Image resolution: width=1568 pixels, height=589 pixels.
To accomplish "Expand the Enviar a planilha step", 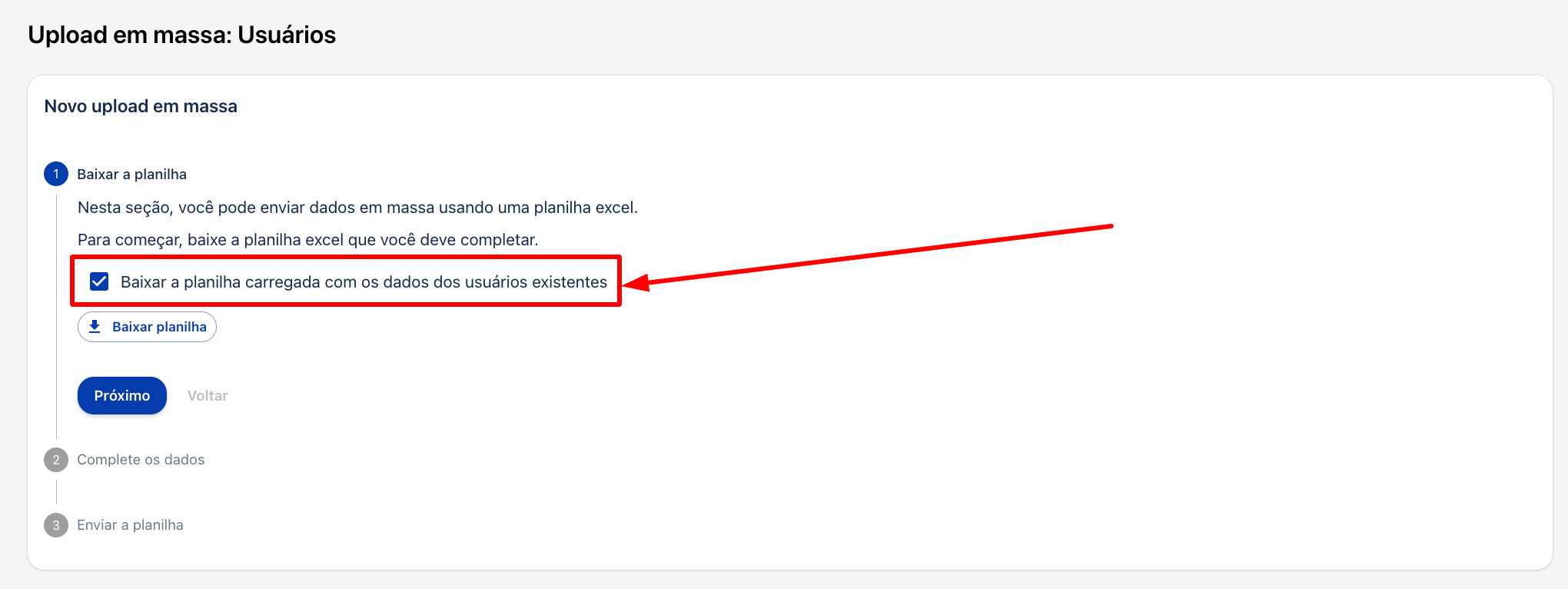I will coord(130,525).
